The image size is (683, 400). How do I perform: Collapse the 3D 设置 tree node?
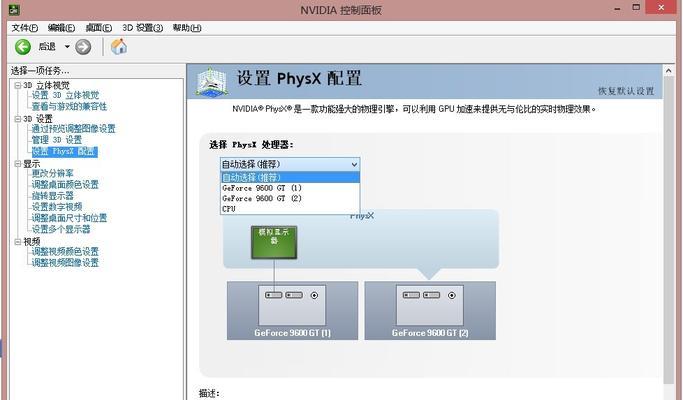click(x=17, y=119)
